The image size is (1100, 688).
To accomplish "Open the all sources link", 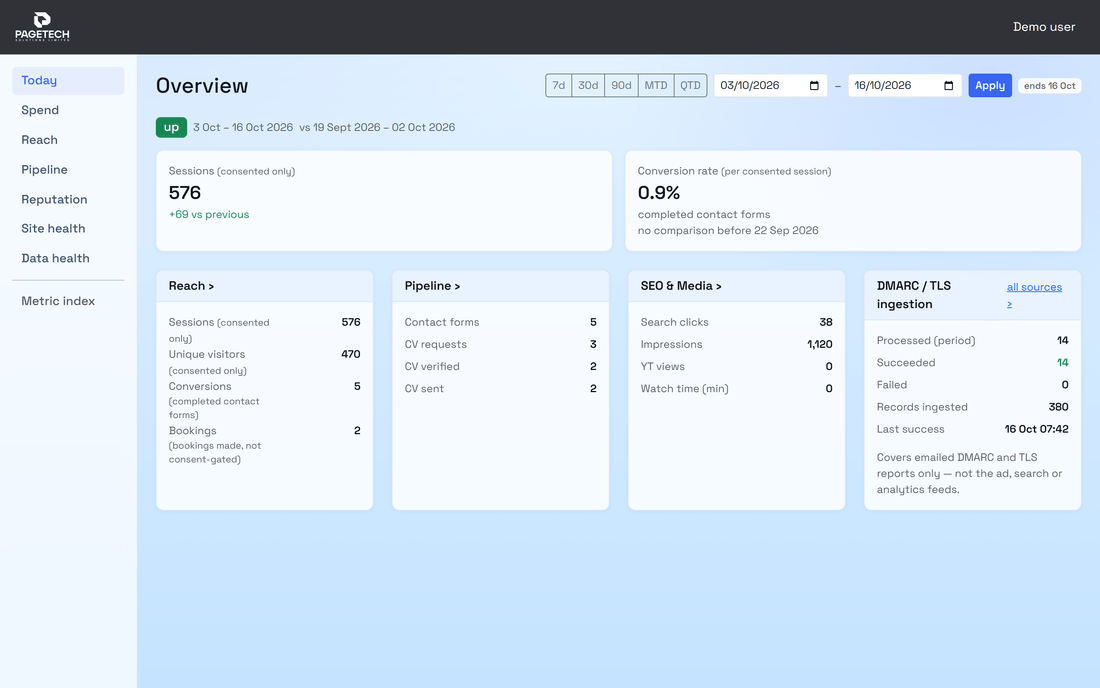I will pyautogui.click(x=1034, y=295).
